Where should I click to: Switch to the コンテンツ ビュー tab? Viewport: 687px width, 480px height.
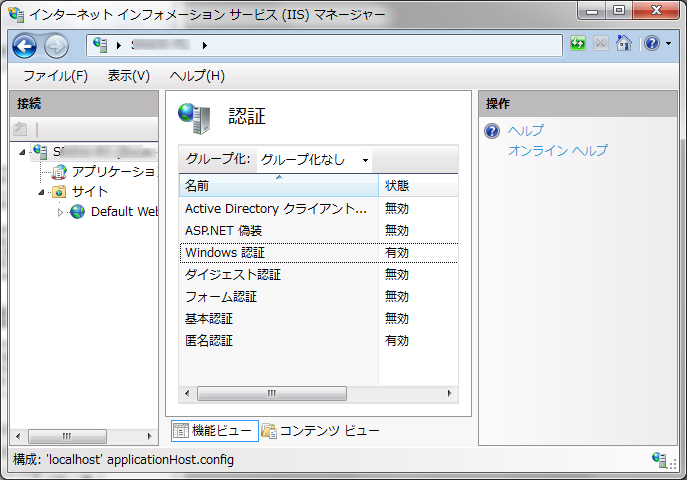320,431
